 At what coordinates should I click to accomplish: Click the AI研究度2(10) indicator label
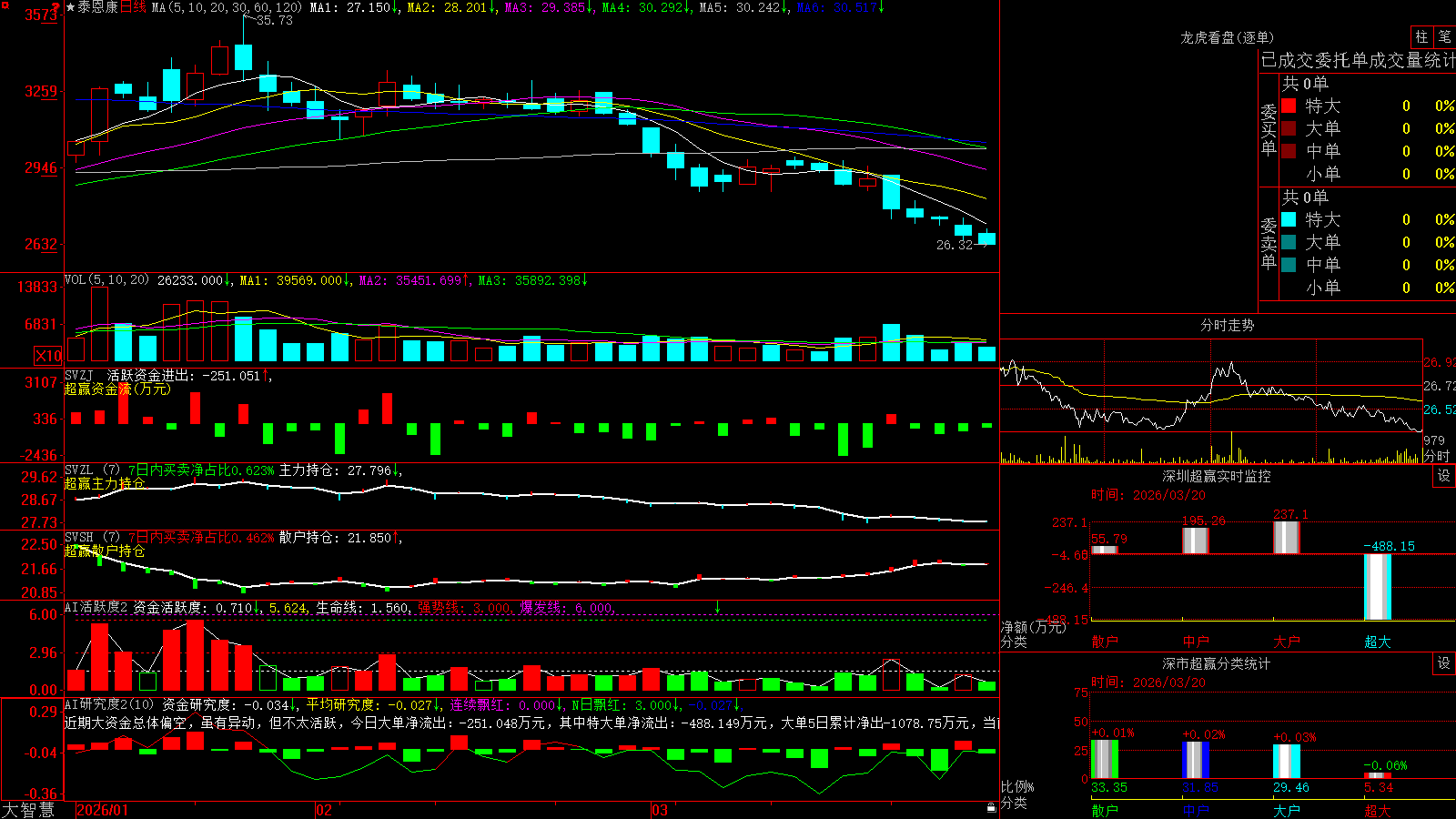point(109,704)
